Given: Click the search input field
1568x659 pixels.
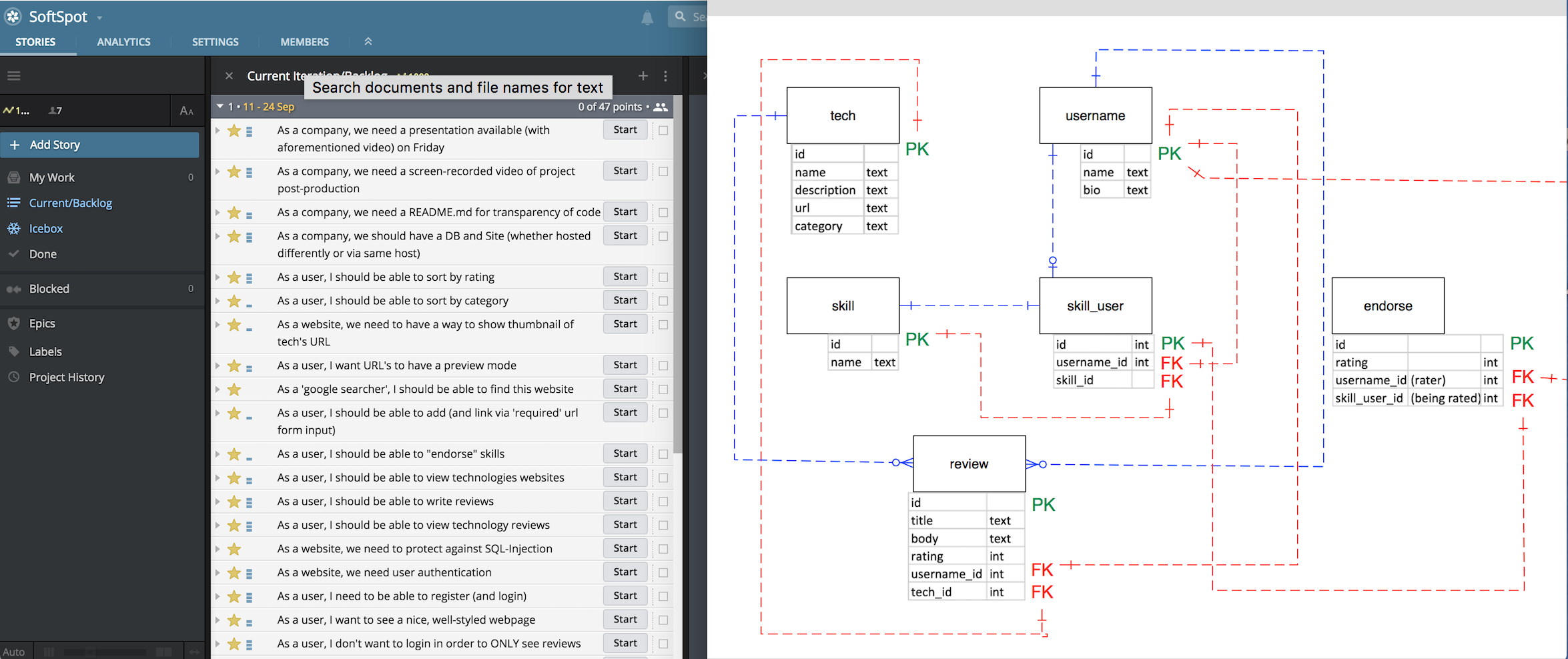Looking at the screenshot, I should tap(688, 17).
